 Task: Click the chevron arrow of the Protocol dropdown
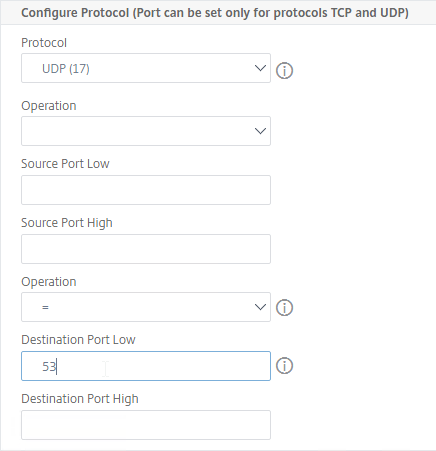[260, 68]
